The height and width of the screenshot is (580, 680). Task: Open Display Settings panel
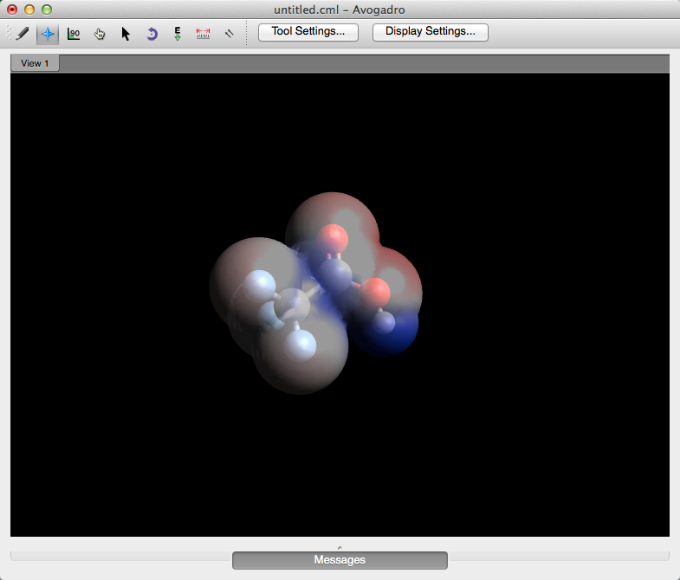[430, 32]
